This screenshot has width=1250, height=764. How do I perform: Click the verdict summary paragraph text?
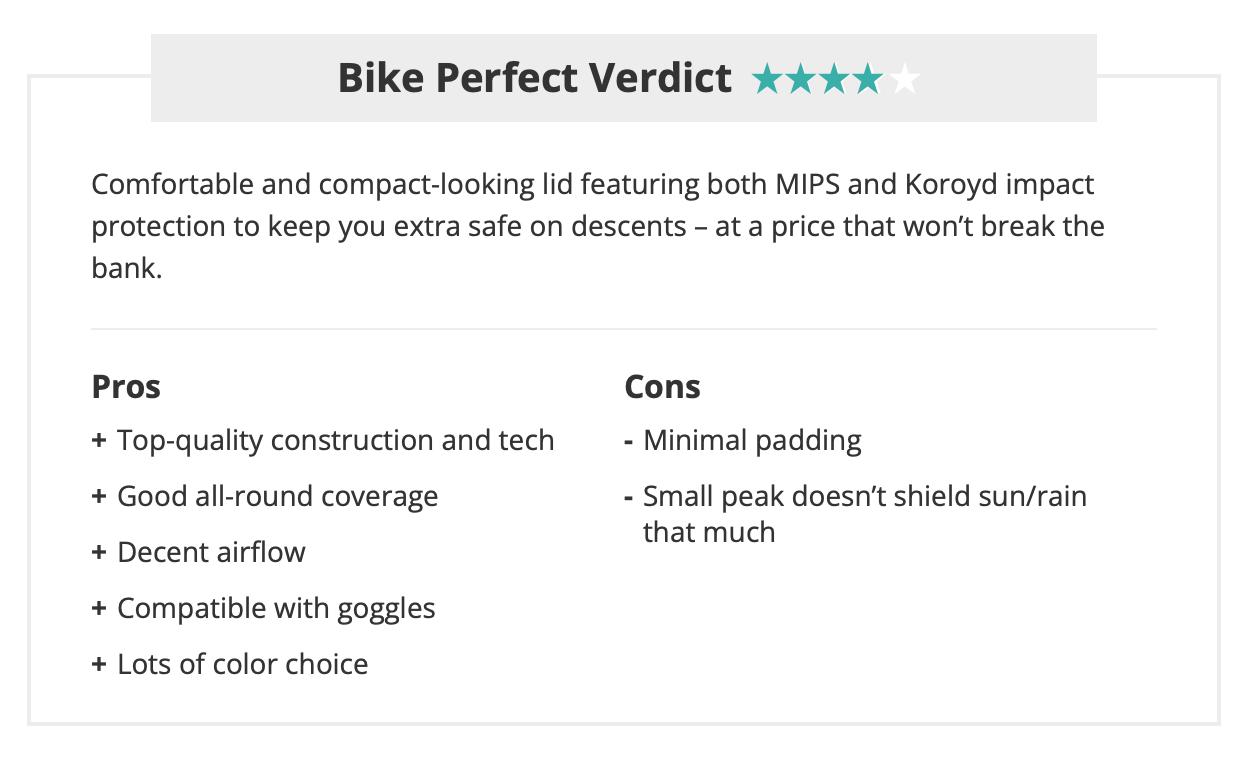pyautogui.click(x=597, y=226)
